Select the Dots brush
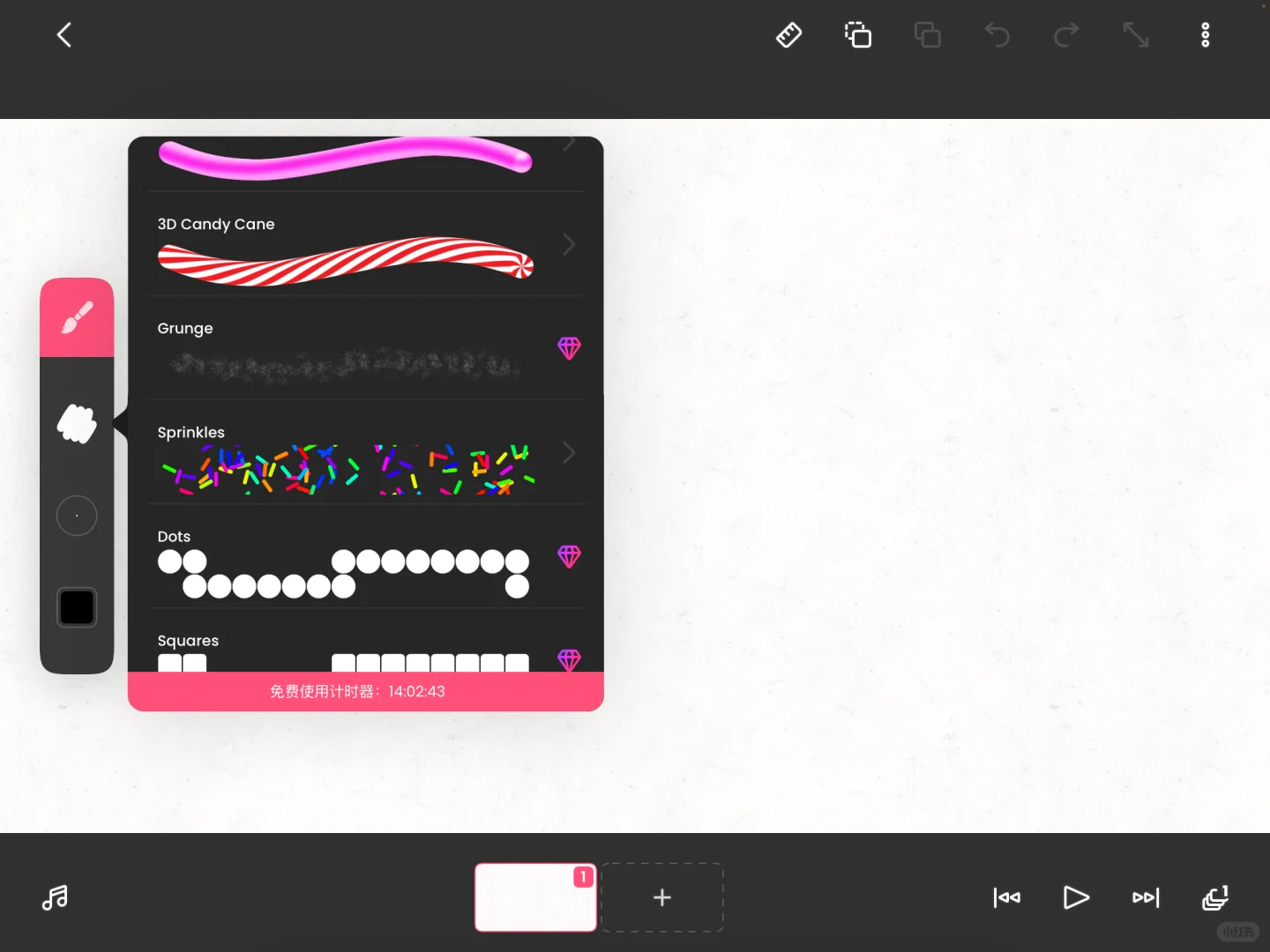Image resolution: width=1270 pixels, height=952 pixels. pyautogui.click(x=366, y=556)
